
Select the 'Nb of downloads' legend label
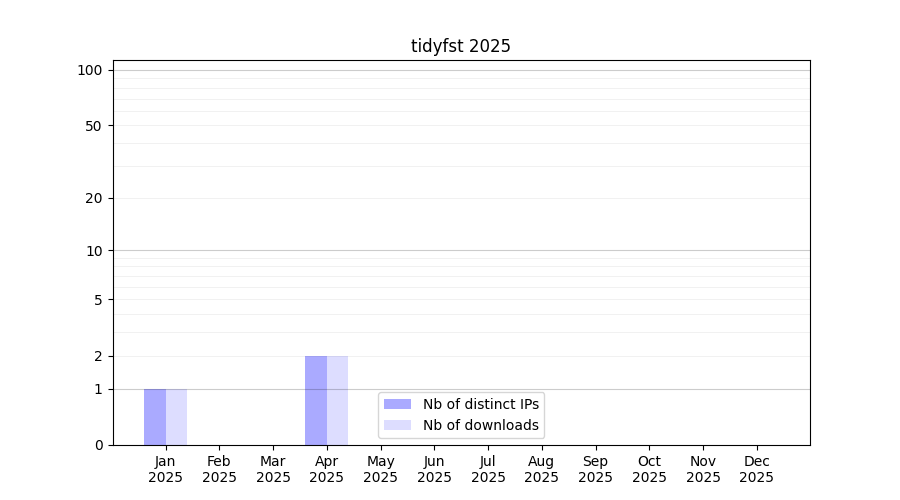pos(480,425)
